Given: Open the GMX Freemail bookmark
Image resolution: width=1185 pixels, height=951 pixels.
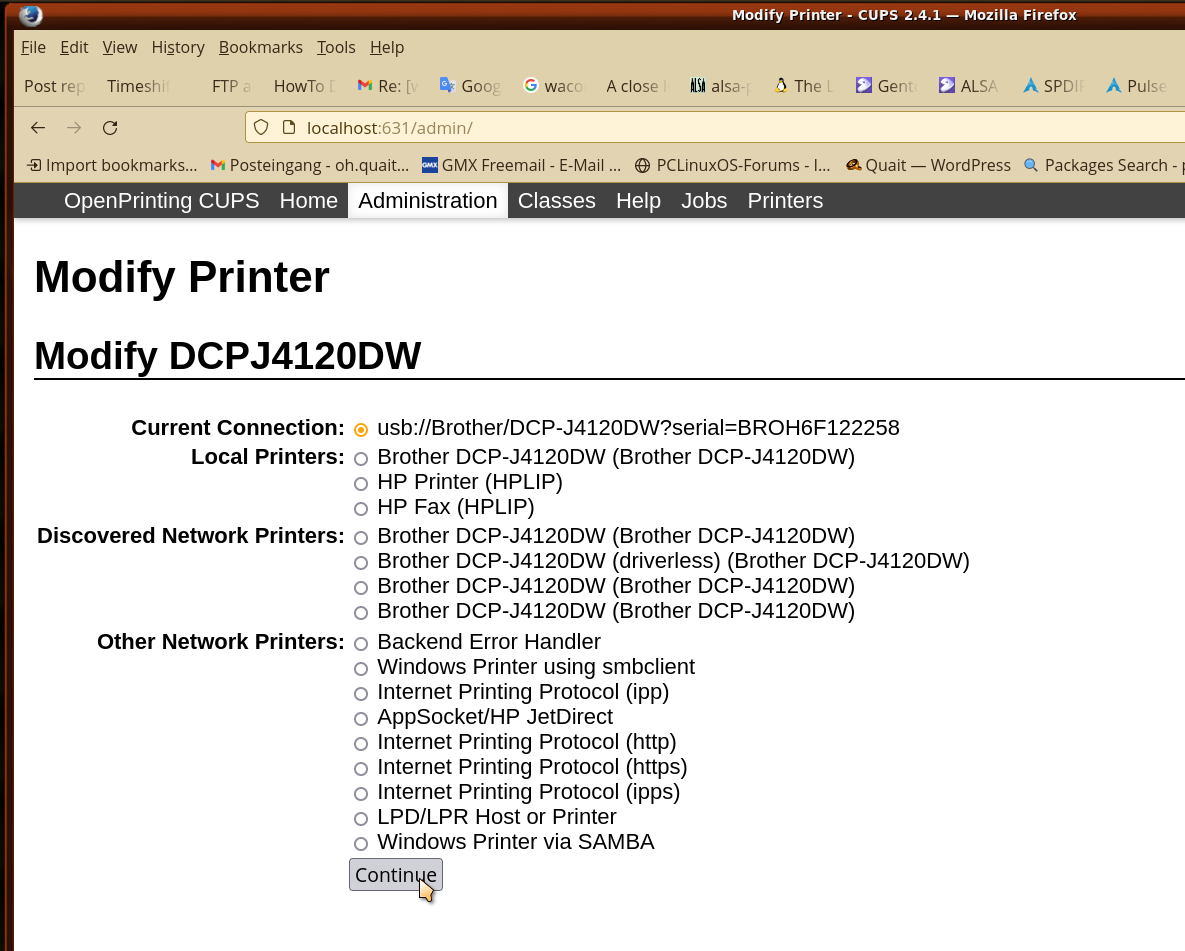Looking at the screenshot, I should pyautogui.click(x=521, y=165).
